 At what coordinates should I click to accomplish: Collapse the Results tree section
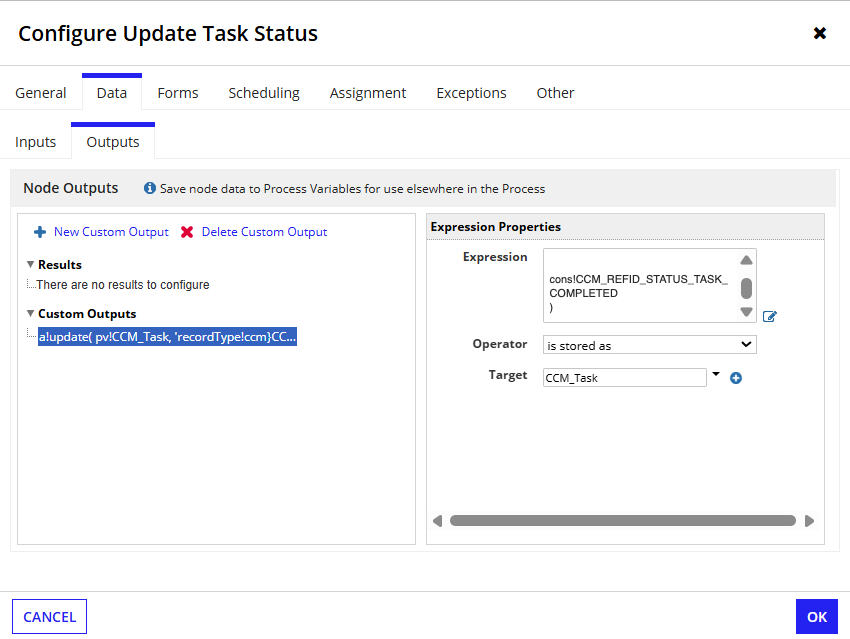pos(30,264)
